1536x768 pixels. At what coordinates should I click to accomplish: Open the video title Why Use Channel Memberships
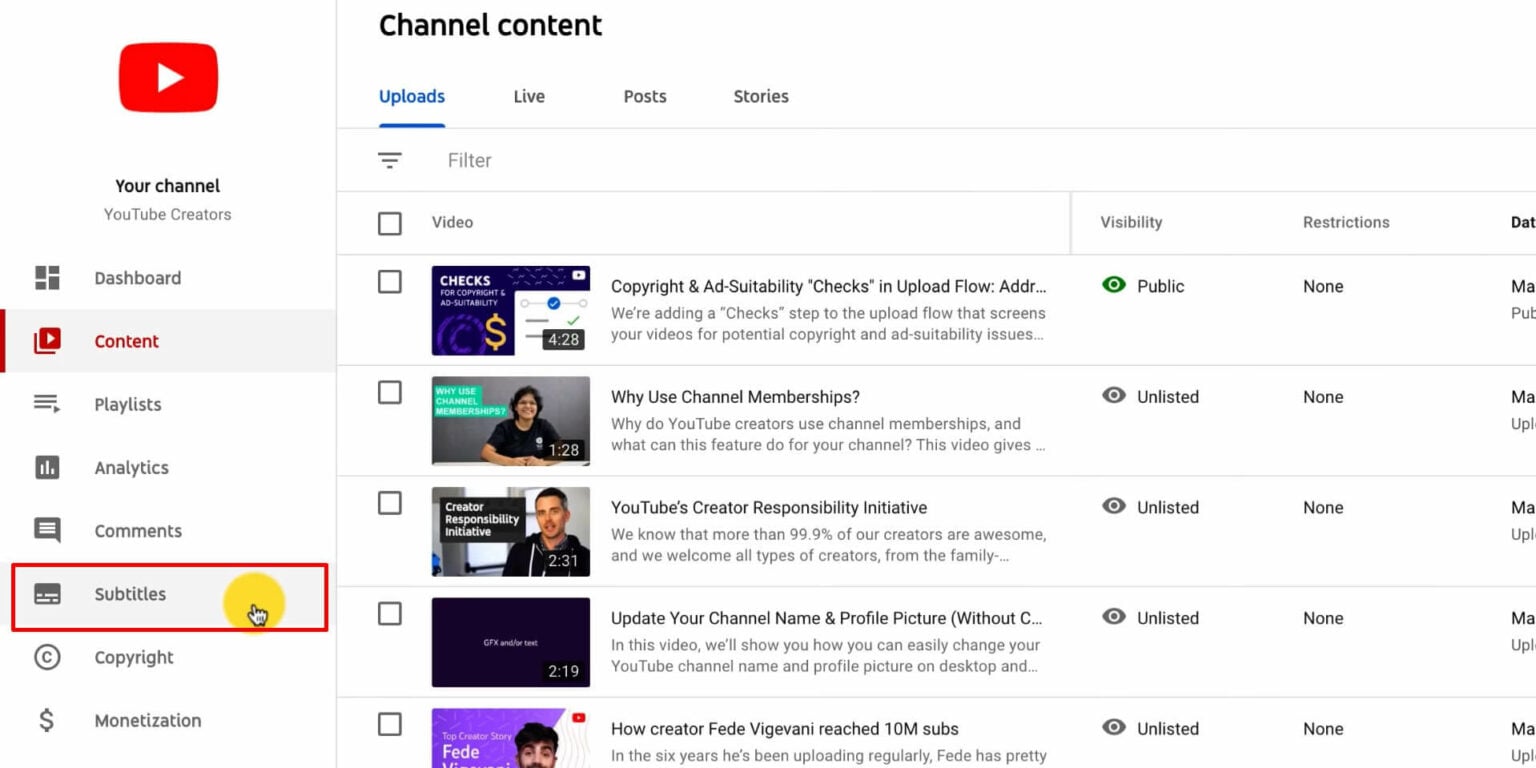735,397
